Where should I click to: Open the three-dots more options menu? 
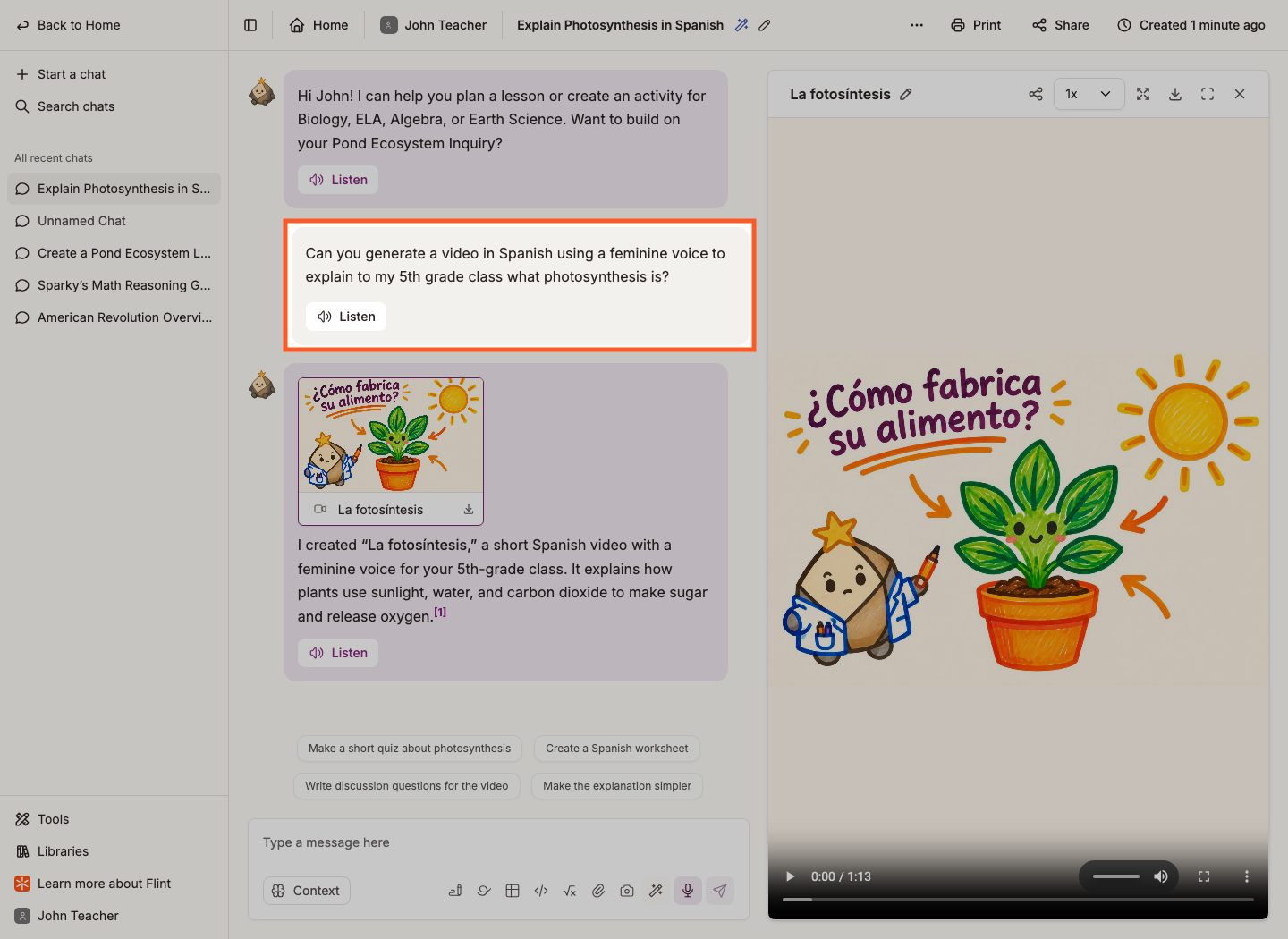[916, 25]
